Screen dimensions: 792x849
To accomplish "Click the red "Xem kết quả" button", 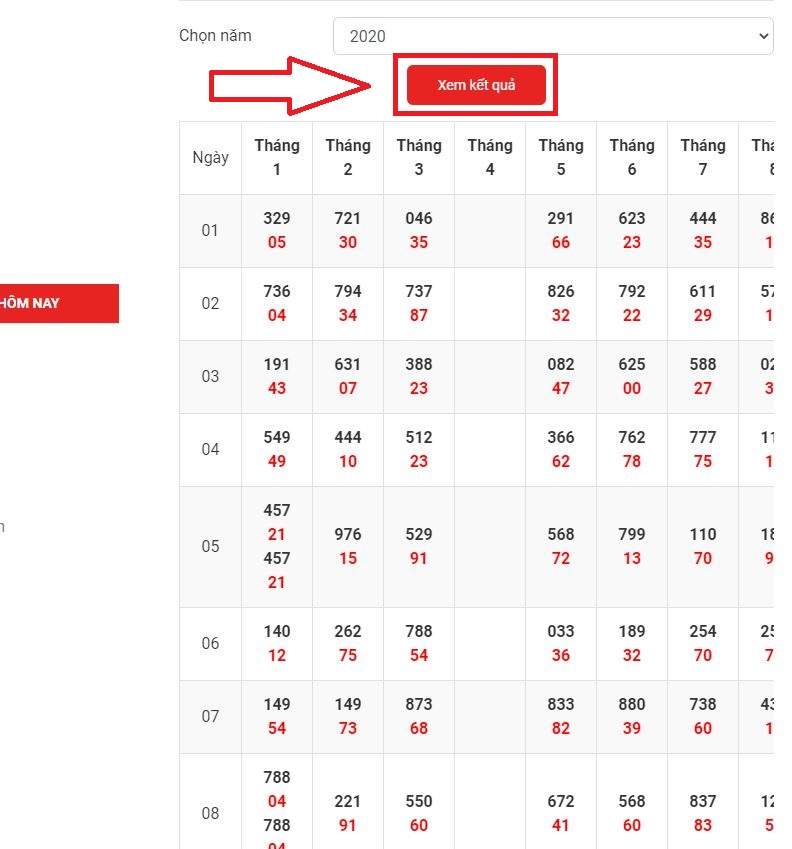I will click(476, 85).
